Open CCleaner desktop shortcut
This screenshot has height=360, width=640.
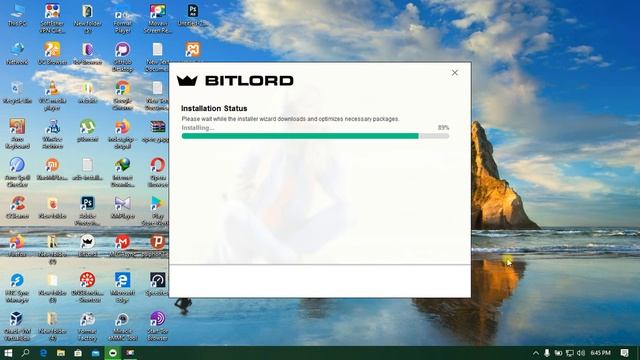point(17,207)
